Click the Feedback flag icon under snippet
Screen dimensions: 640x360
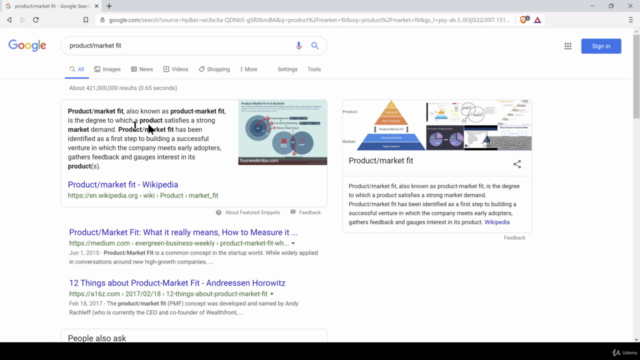coord(293,212)
